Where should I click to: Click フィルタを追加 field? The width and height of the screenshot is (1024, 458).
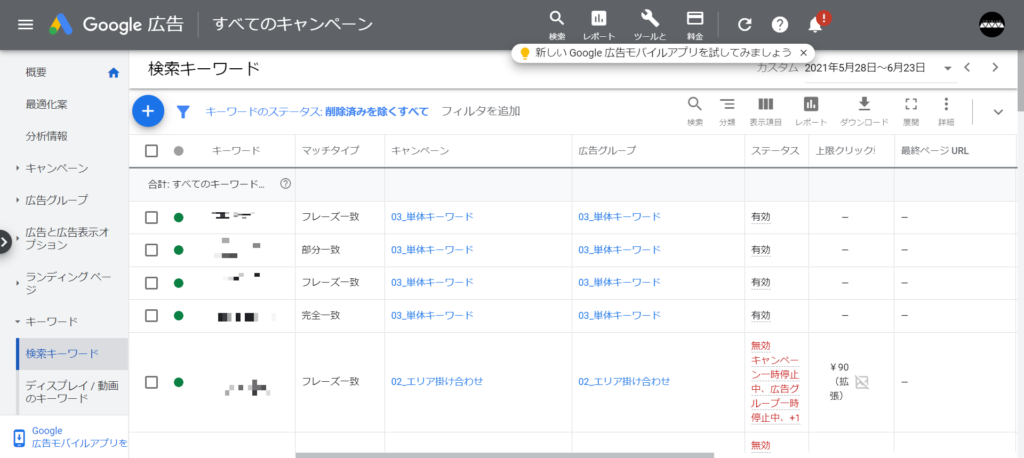pos(481,111)
